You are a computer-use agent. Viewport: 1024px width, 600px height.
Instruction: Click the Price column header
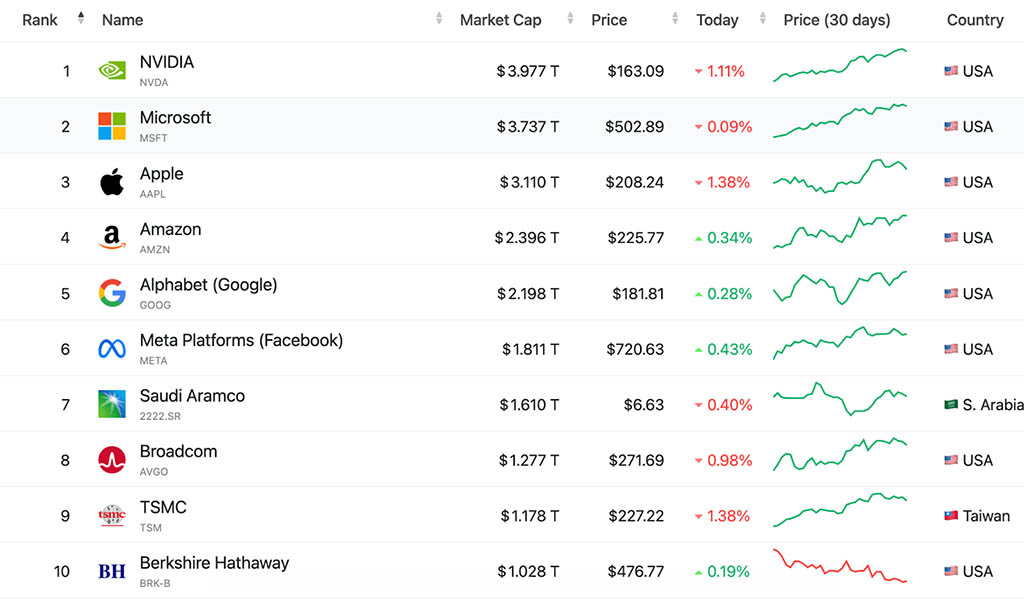pos(609,20)
